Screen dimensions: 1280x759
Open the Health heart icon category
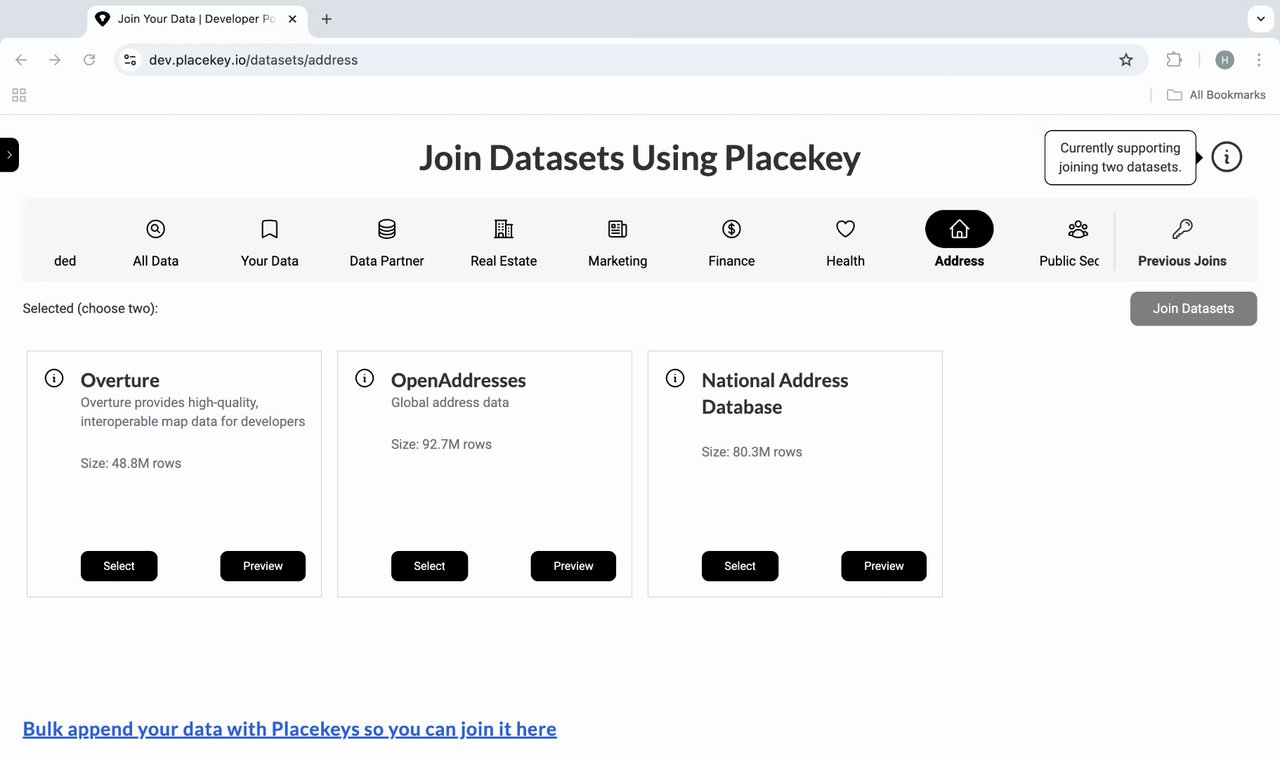coord(845,229)
